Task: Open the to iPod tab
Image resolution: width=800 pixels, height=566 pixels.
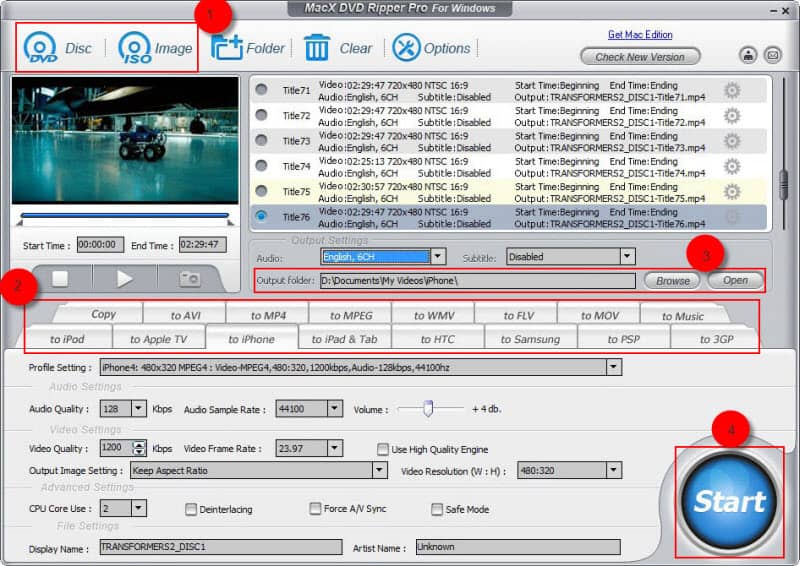Action: click(67, 339)
